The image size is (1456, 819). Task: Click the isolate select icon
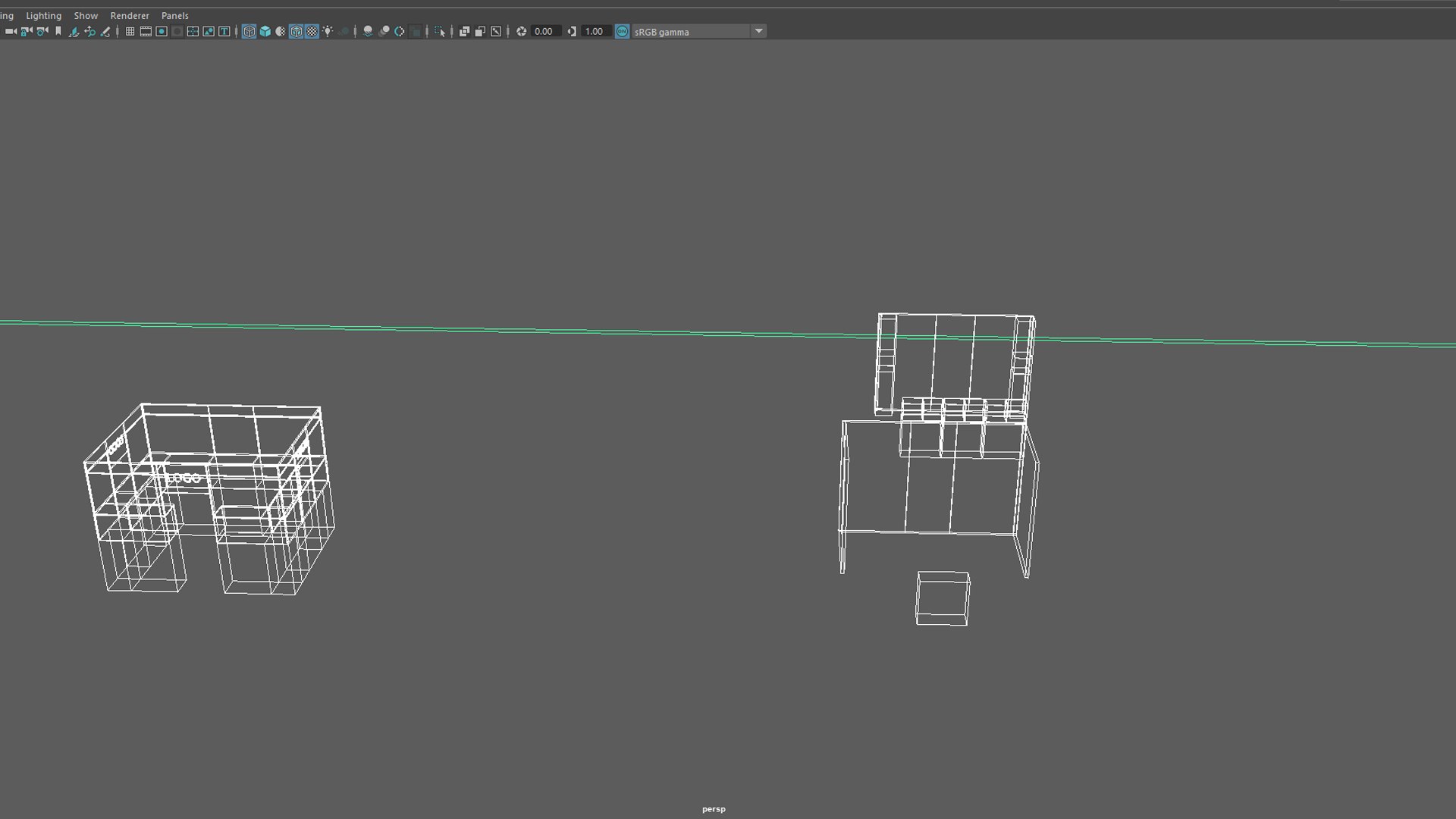(439, 31)
